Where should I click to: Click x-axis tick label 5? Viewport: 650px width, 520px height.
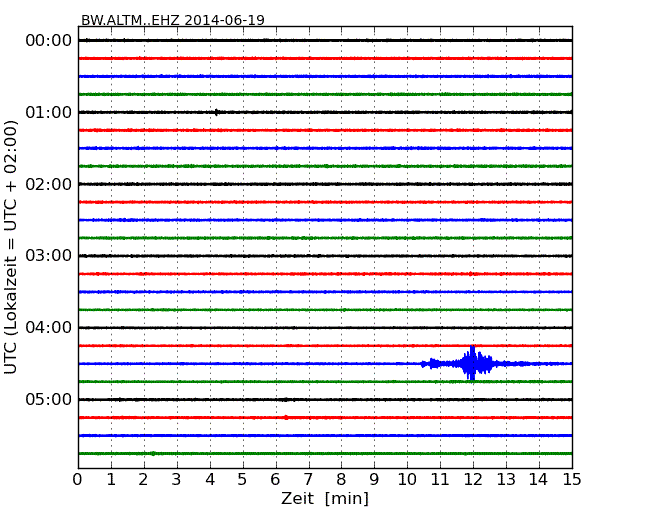[243, 480]
